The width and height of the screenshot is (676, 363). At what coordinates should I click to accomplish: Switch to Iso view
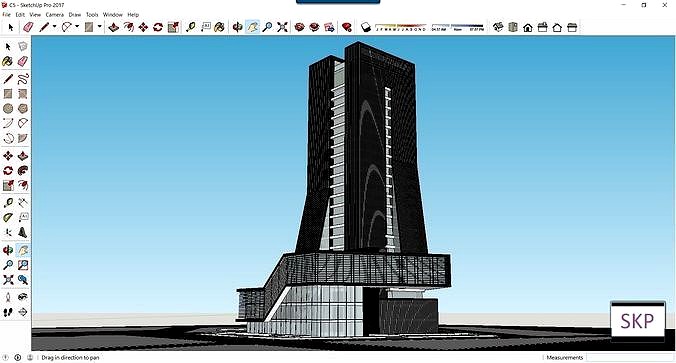click(x=498, y=27)
